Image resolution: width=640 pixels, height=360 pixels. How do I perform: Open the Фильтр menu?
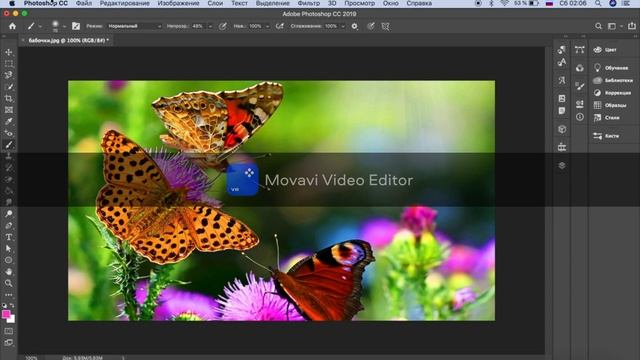click(309, 3)
